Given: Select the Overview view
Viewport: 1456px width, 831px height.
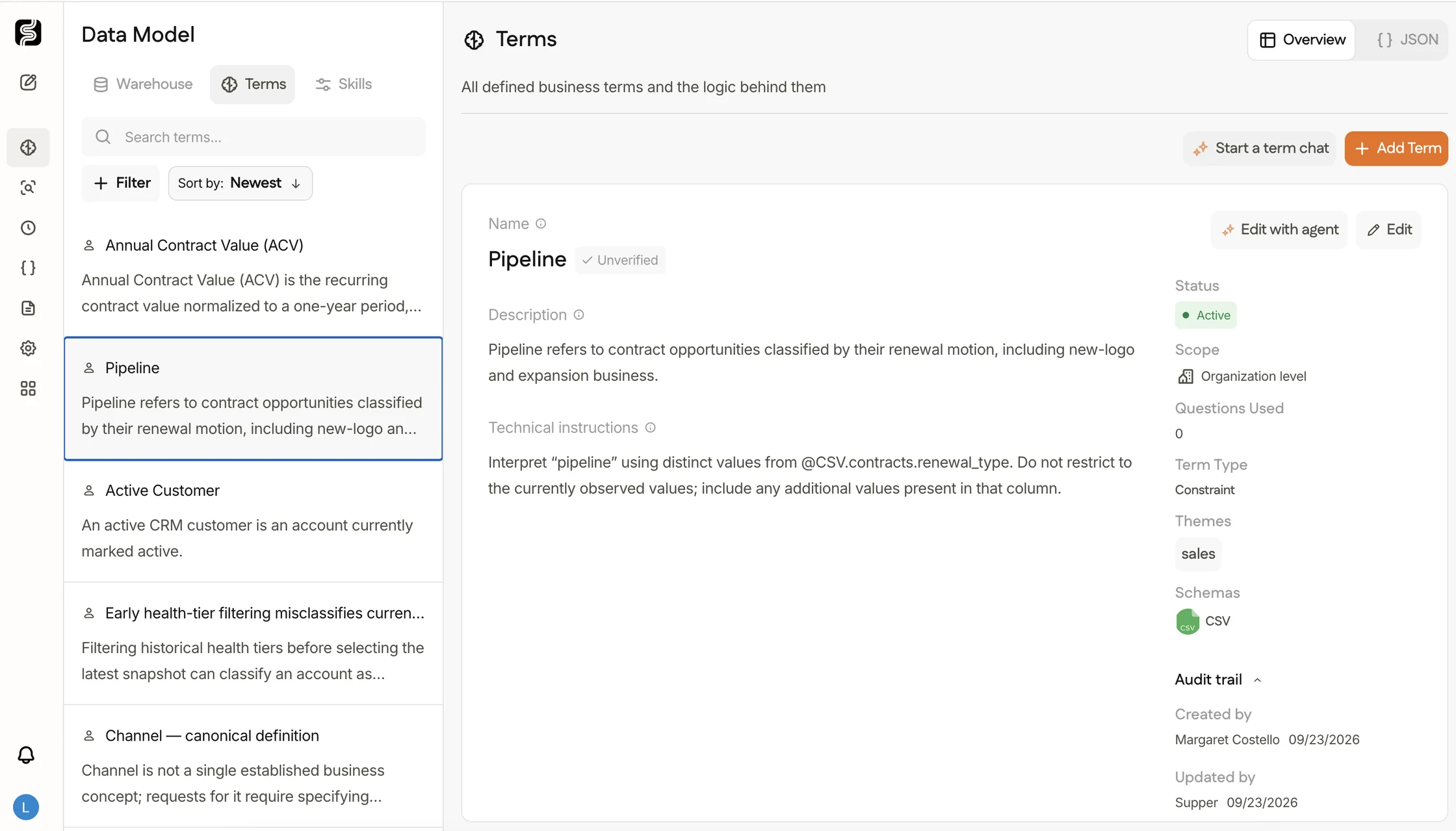Looking at the screenshot, I should [1302, 40].
